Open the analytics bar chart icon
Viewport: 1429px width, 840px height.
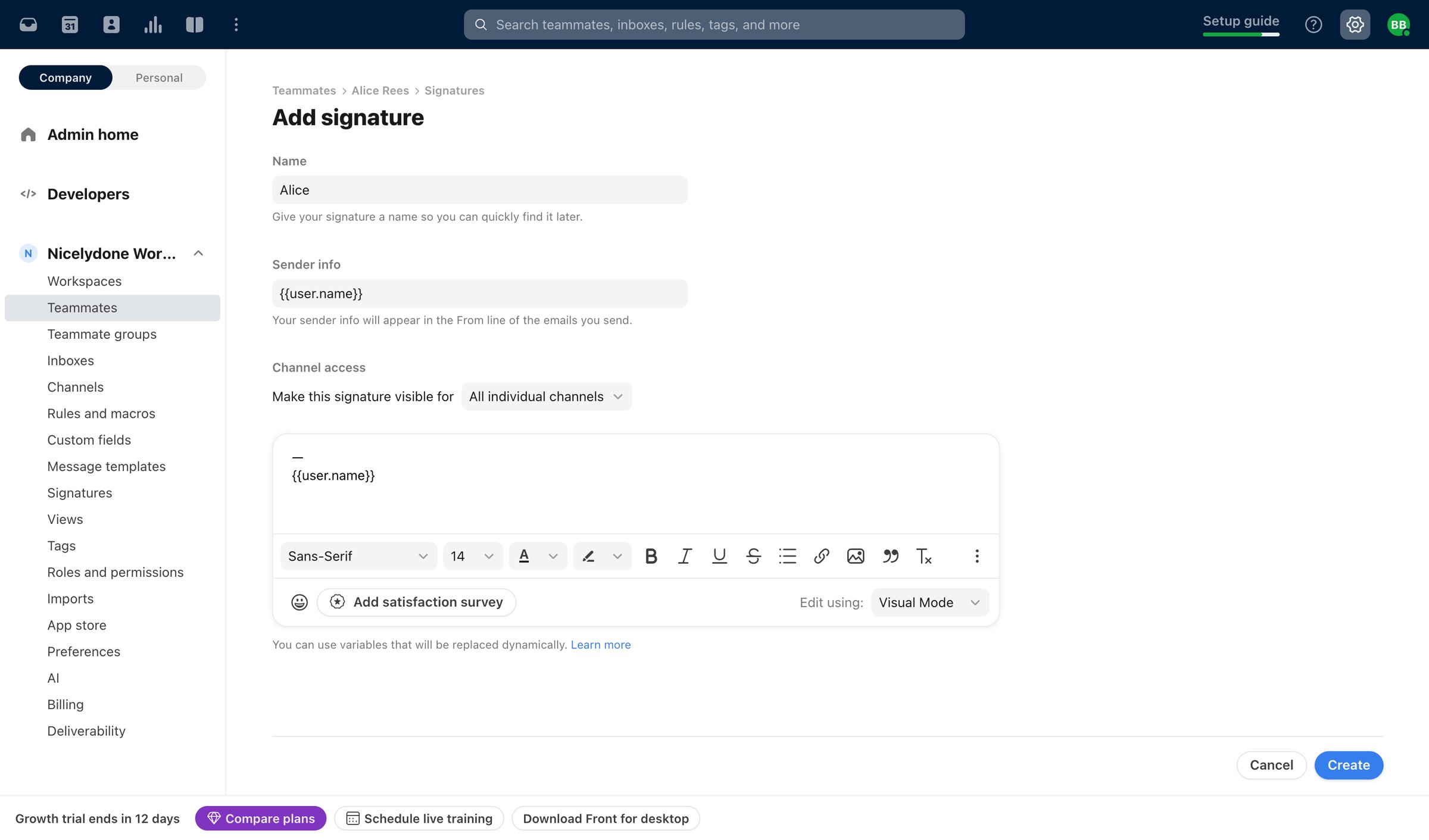coord(153,24)
